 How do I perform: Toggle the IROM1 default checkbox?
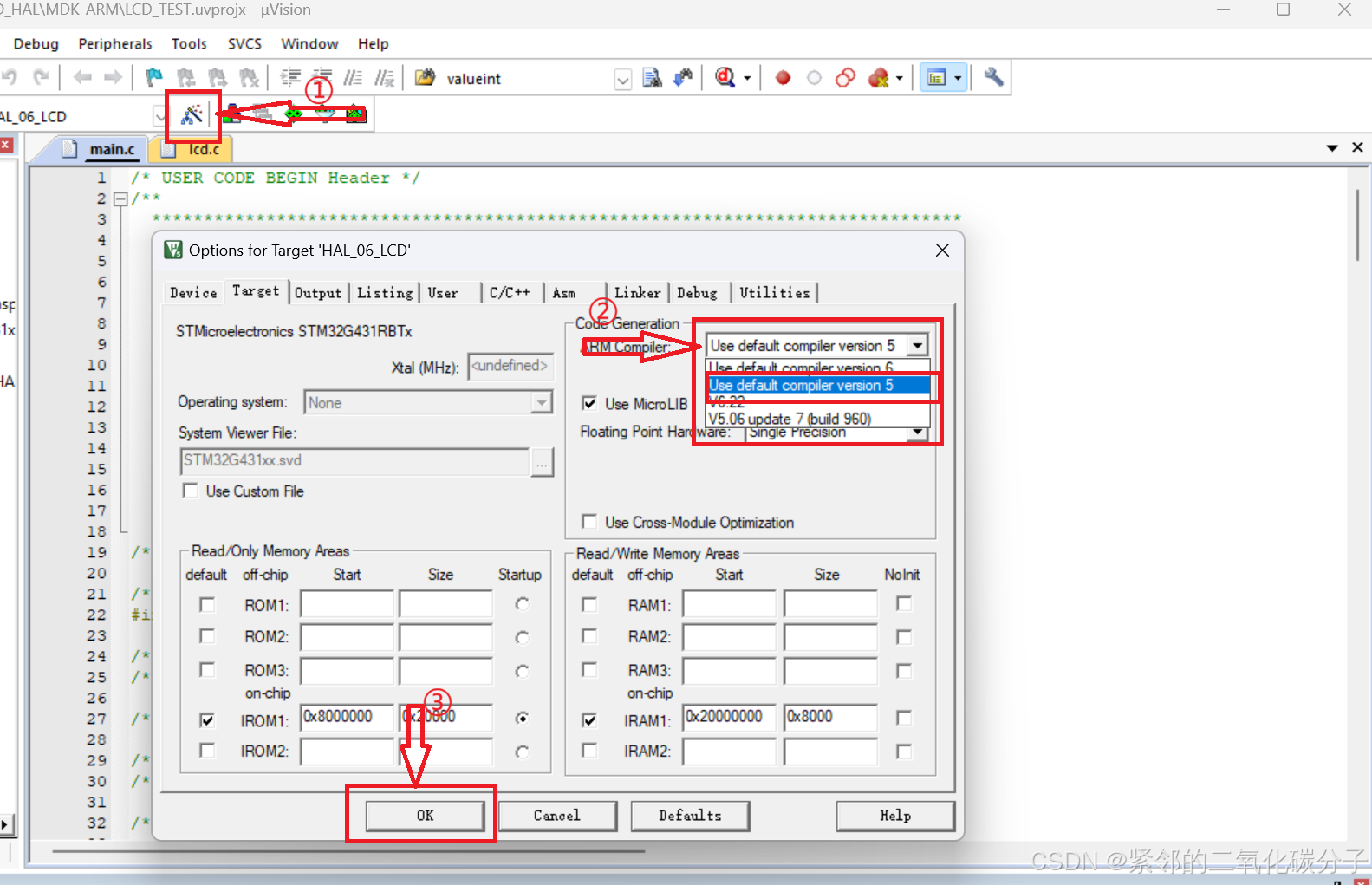point(207,719)
